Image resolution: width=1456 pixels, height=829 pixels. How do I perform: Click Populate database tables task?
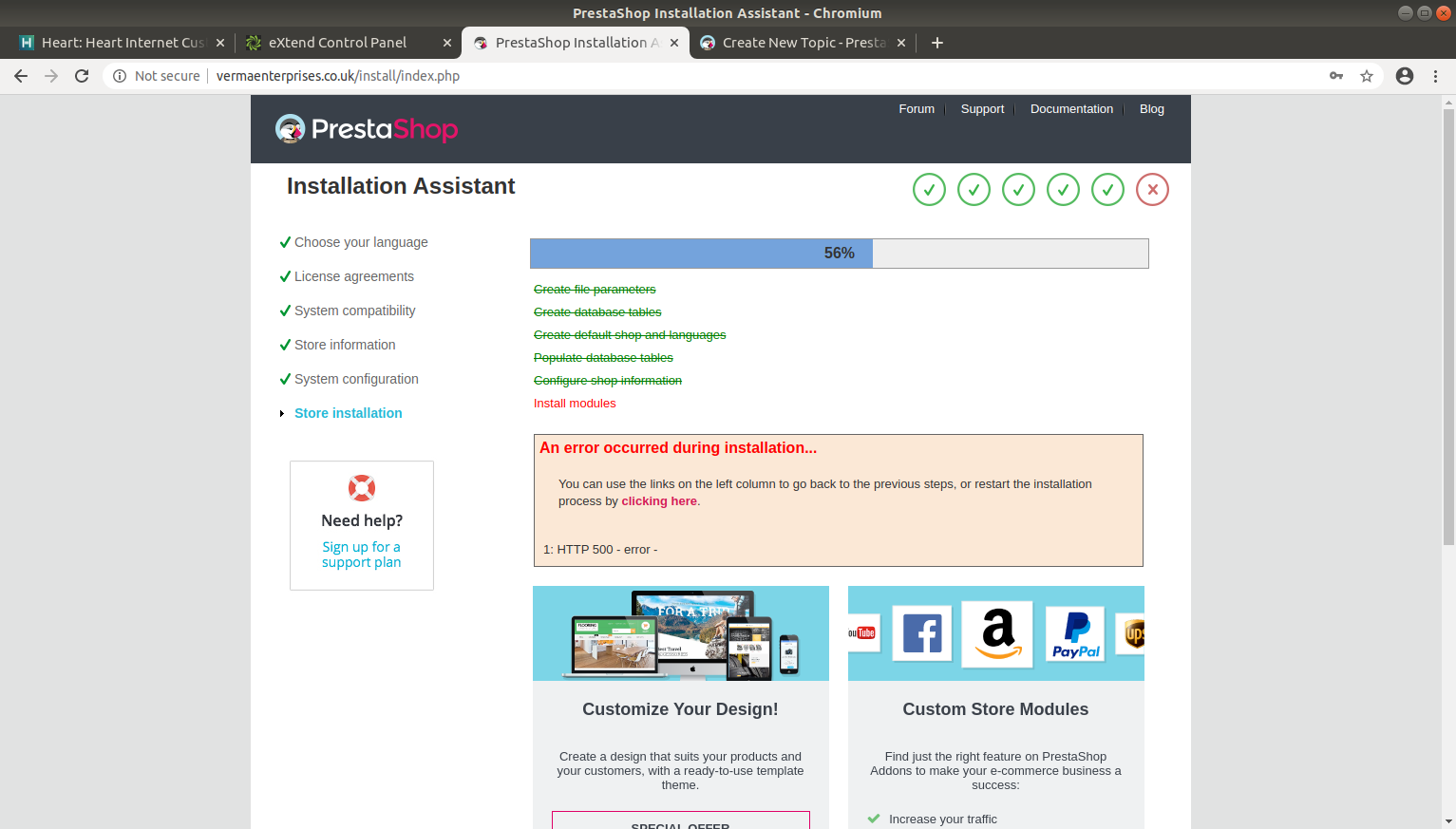coord(603,358)
